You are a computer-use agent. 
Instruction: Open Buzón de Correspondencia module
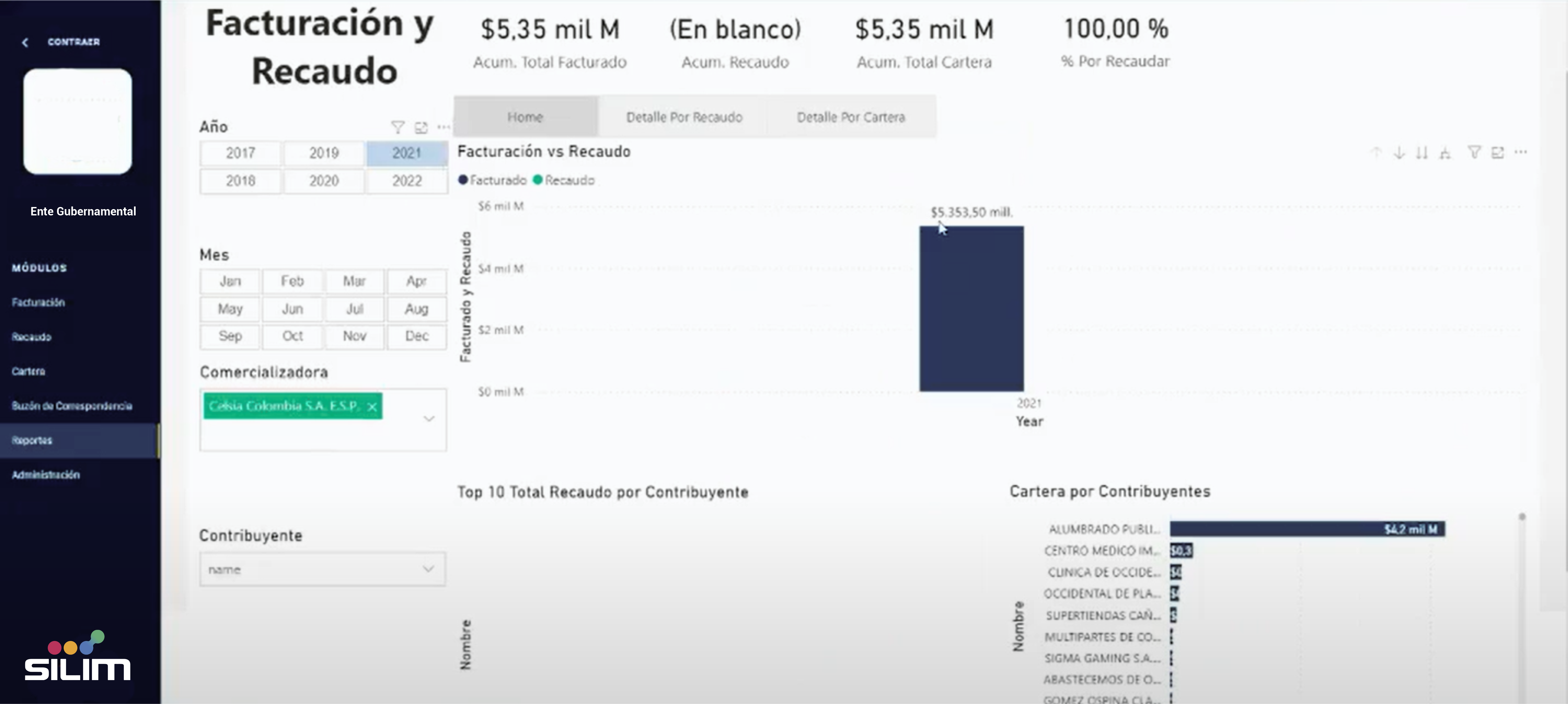tap(72, 406)
